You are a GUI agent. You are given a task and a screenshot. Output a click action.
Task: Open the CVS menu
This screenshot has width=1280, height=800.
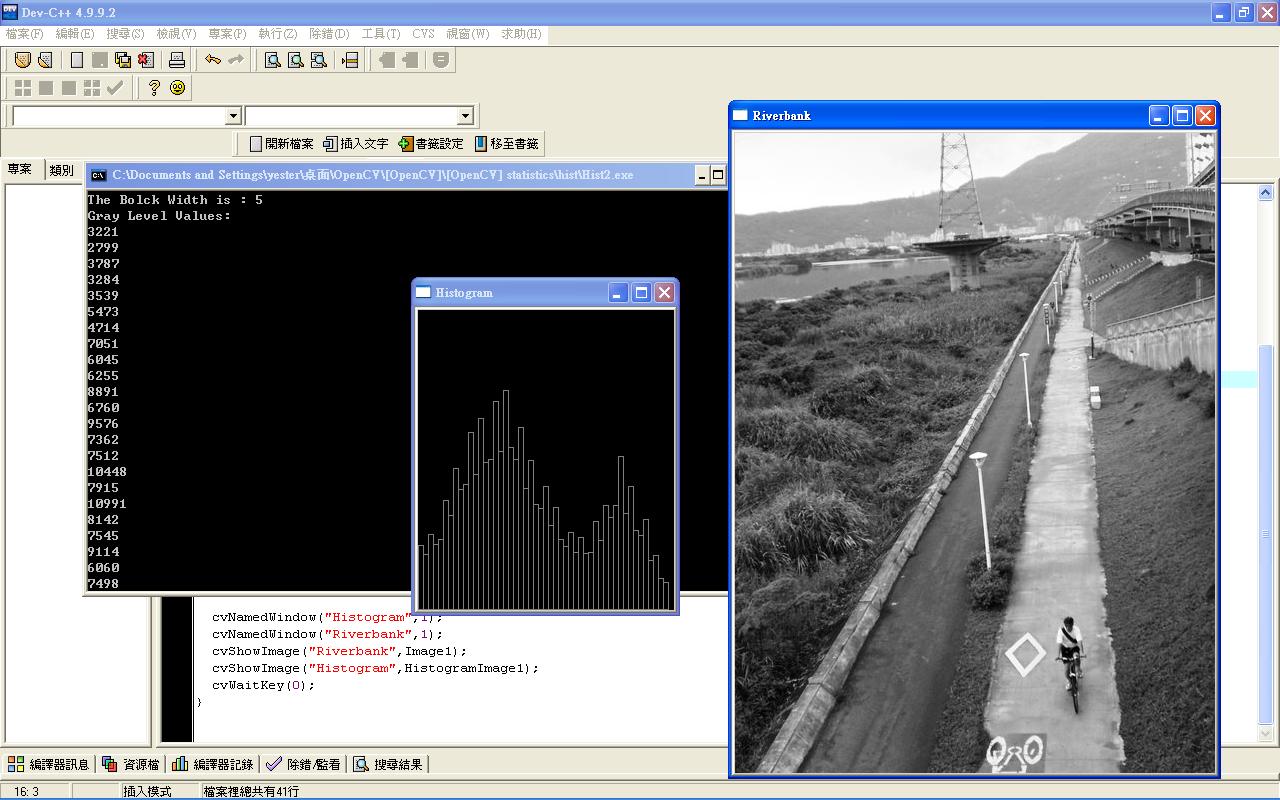[x=423, y=34]
